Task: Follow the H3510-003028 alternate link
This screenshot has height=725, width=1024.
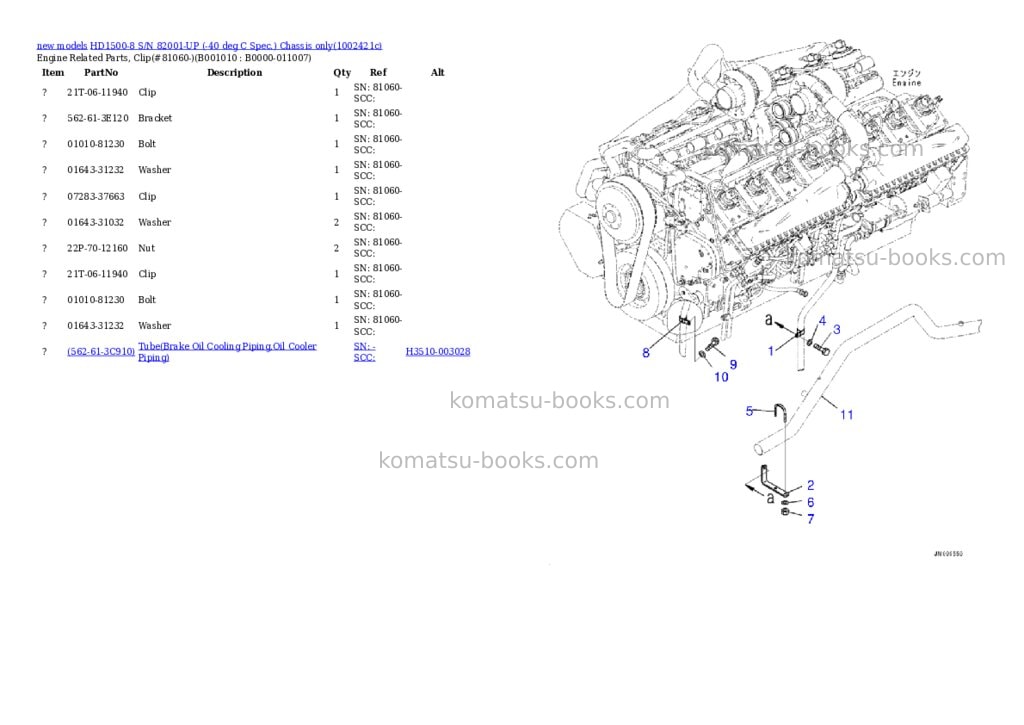Action: [x=438, y=351]
